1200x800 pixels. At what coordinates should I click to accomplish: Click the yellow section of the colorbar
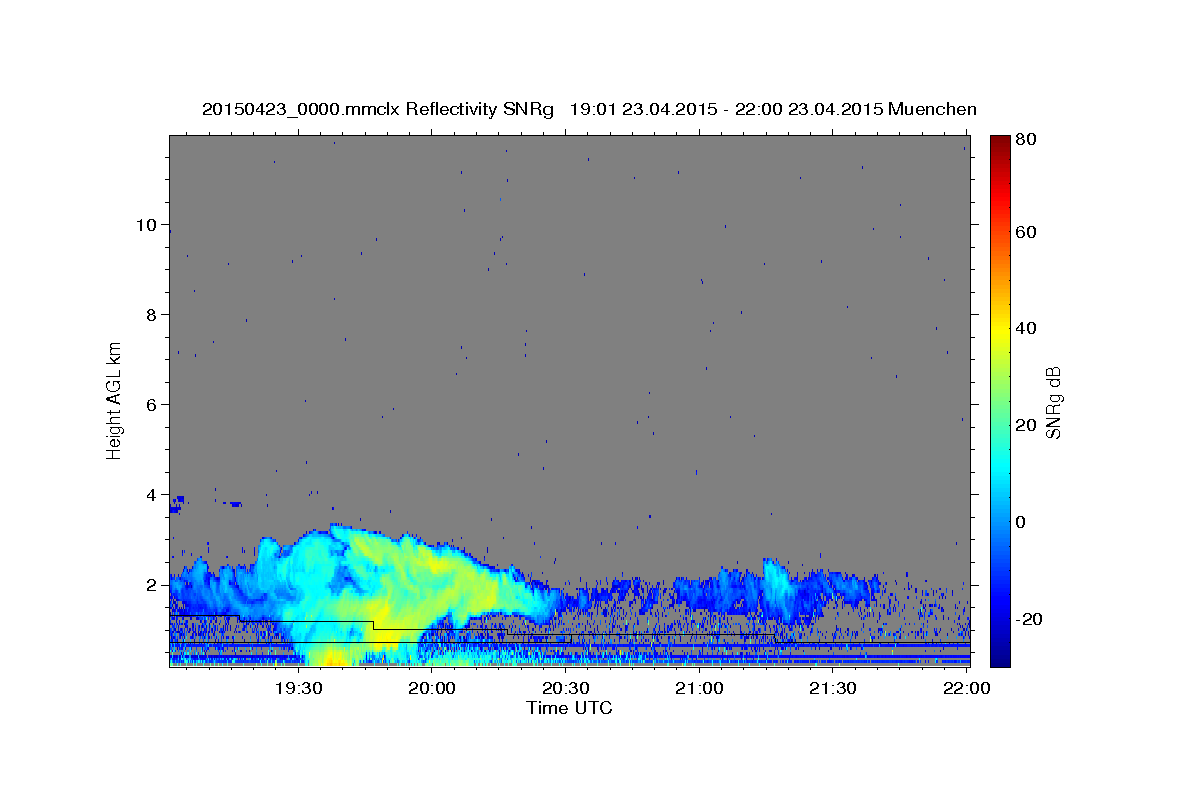coord(999,330)
